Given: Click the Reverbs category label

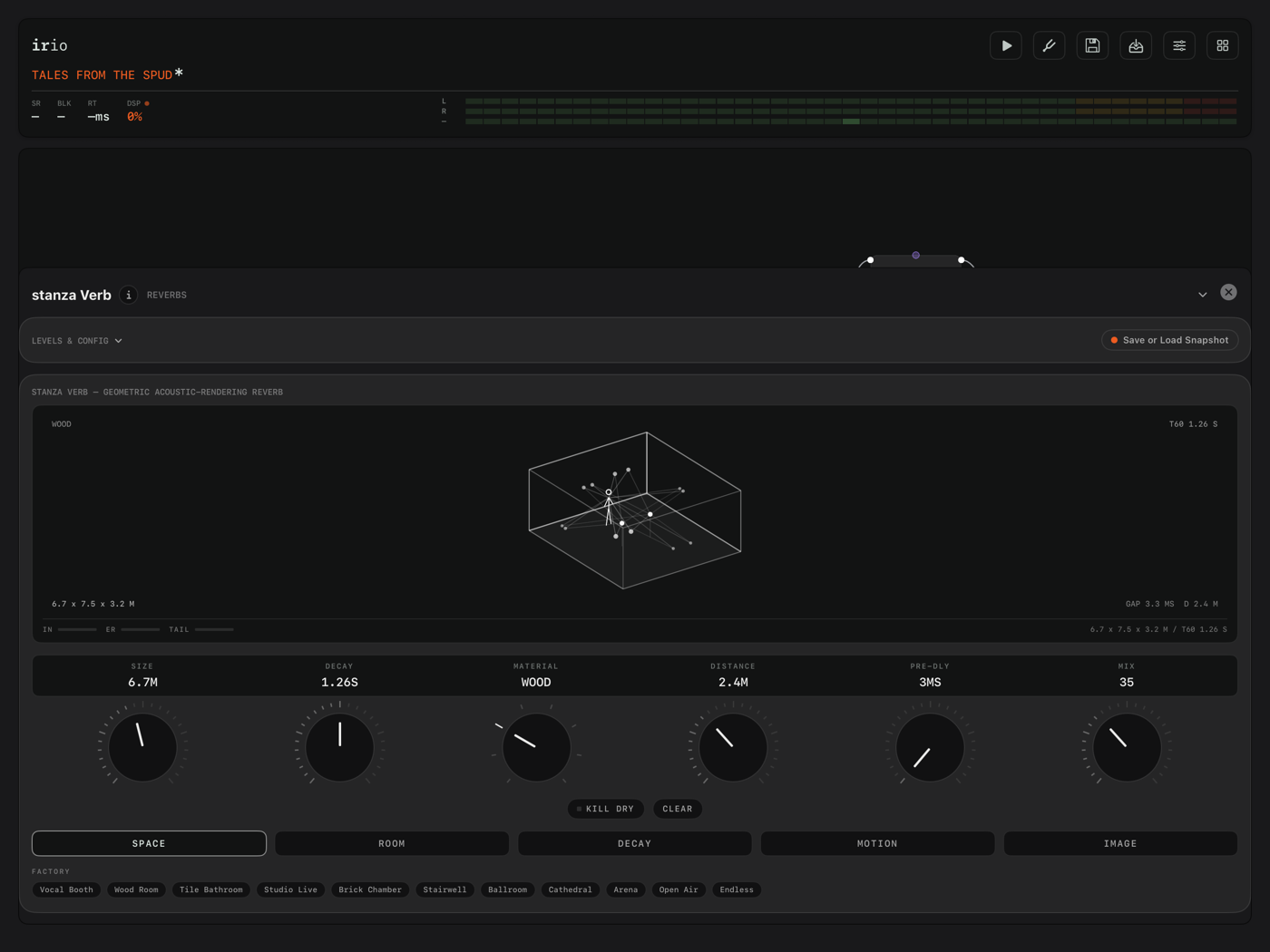Looking at the screenshot, I should (x=167, y=296).
